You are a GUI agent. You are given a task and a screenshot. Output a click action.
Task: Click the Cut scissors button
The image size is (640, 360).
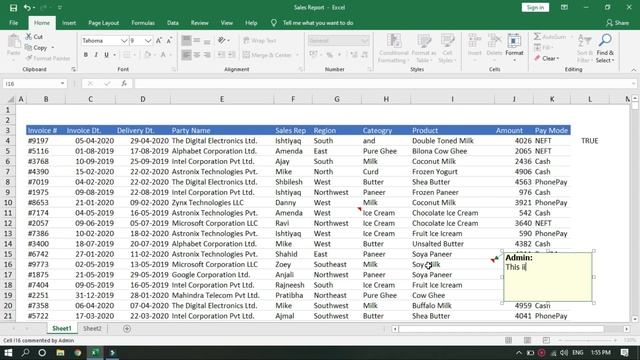coord(34,37)
